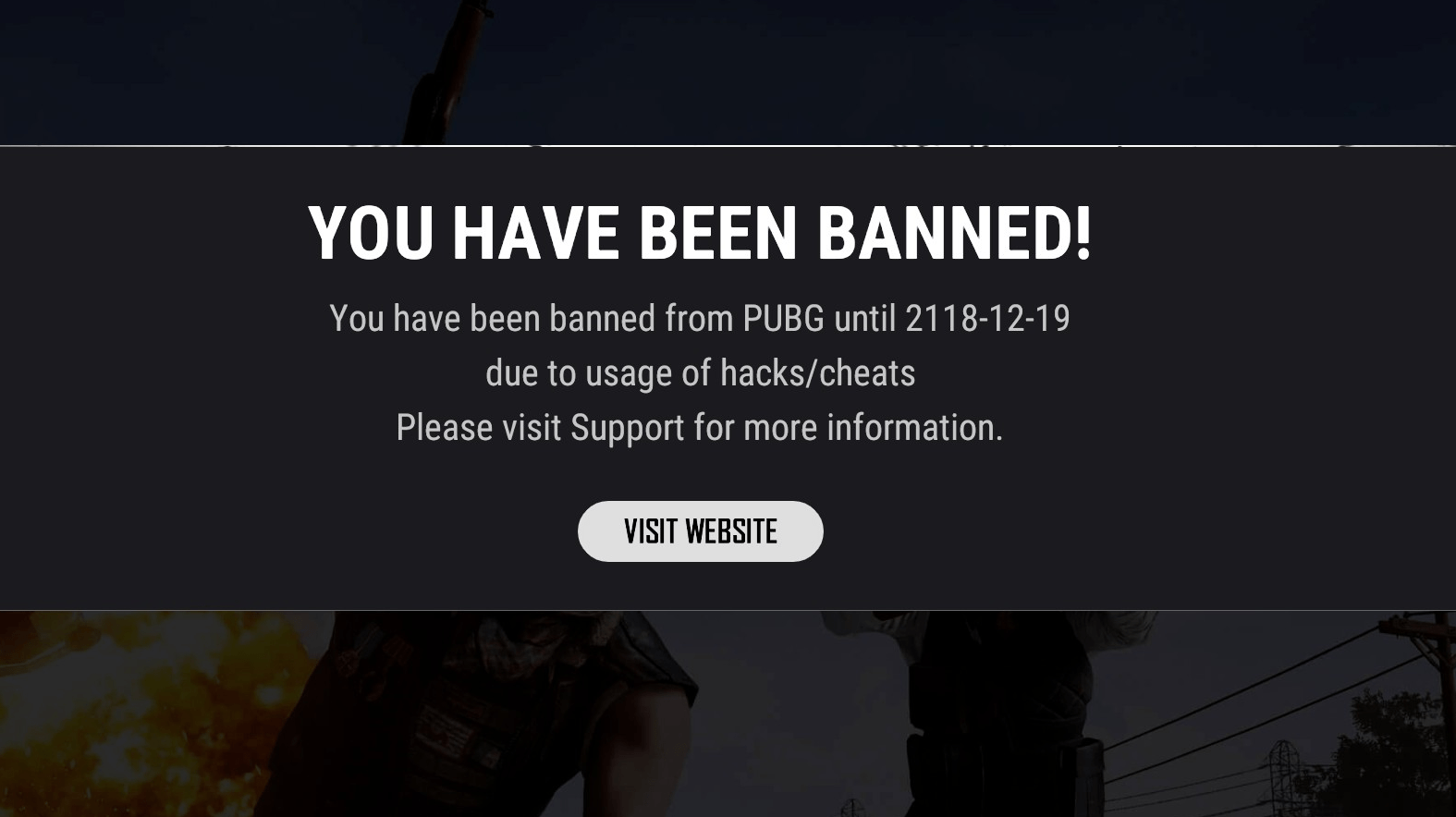Image resolution: width=1456 pixels, height=817 pixels.
Task: Click the word Support in message
Action: pyautogui.click(x=627, y=428)
